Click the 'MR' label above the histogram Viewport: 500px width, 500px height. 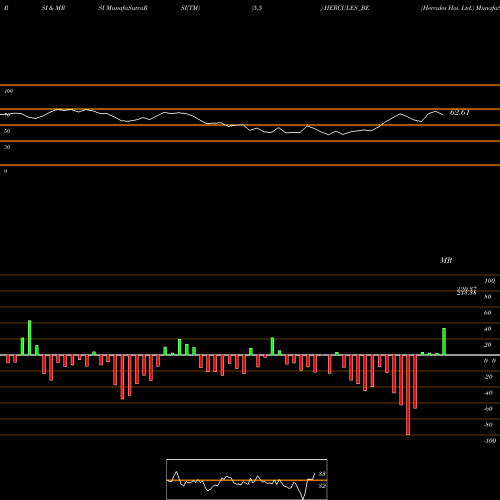pyautogui.click(x=446, y=260)
